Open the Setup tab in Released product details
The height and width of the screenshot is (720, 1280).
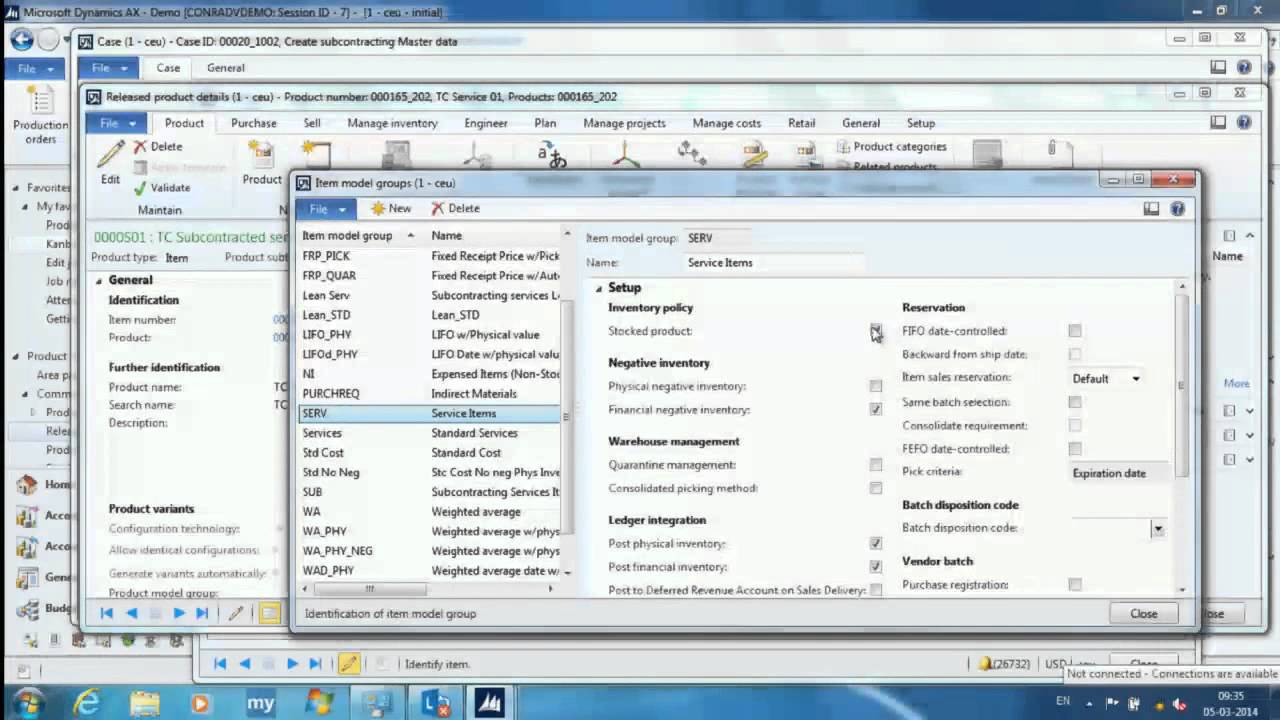pos(921,123)
